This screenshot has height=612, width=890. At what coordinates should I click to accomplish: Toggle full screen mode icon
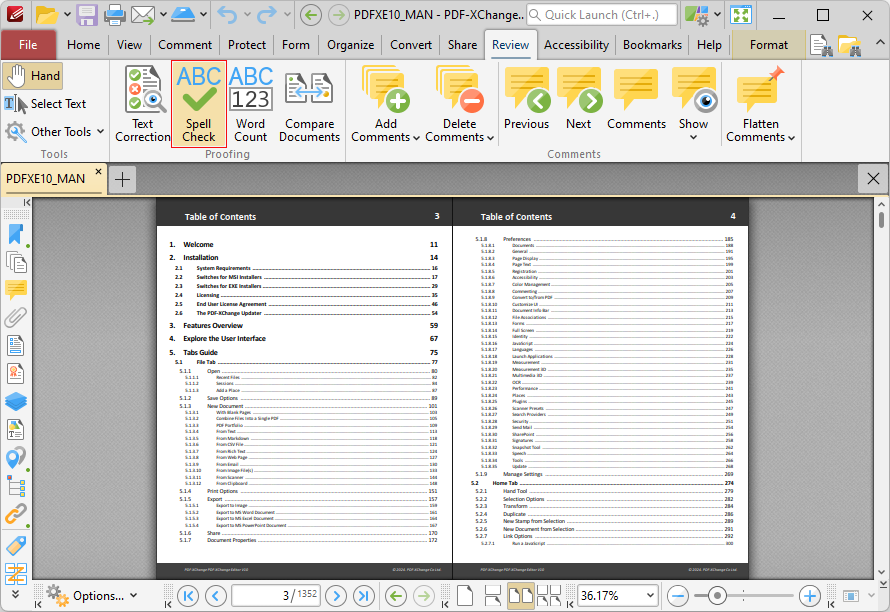point(741,15)
